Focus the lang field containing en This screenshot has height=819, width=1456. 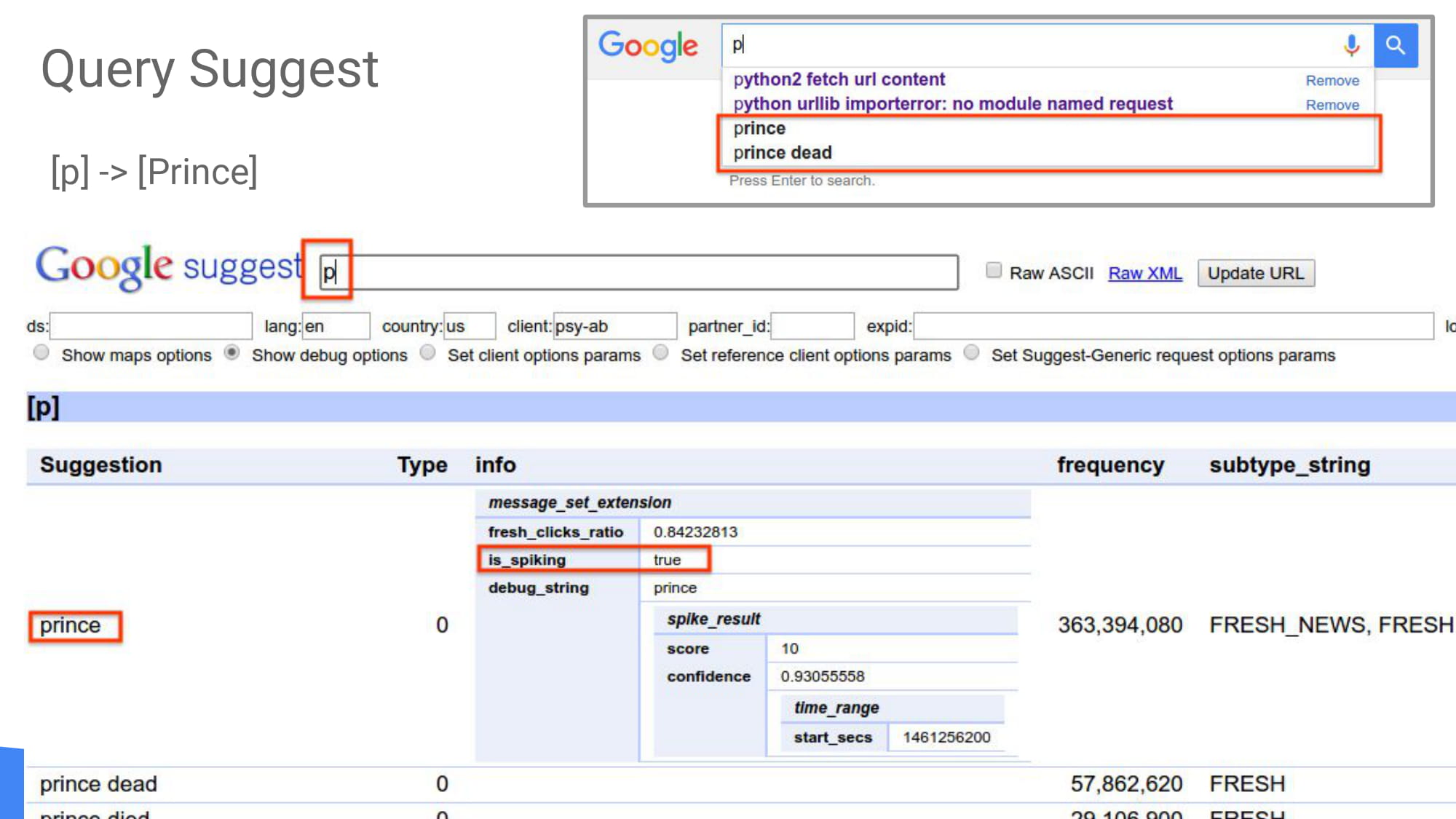336,326
